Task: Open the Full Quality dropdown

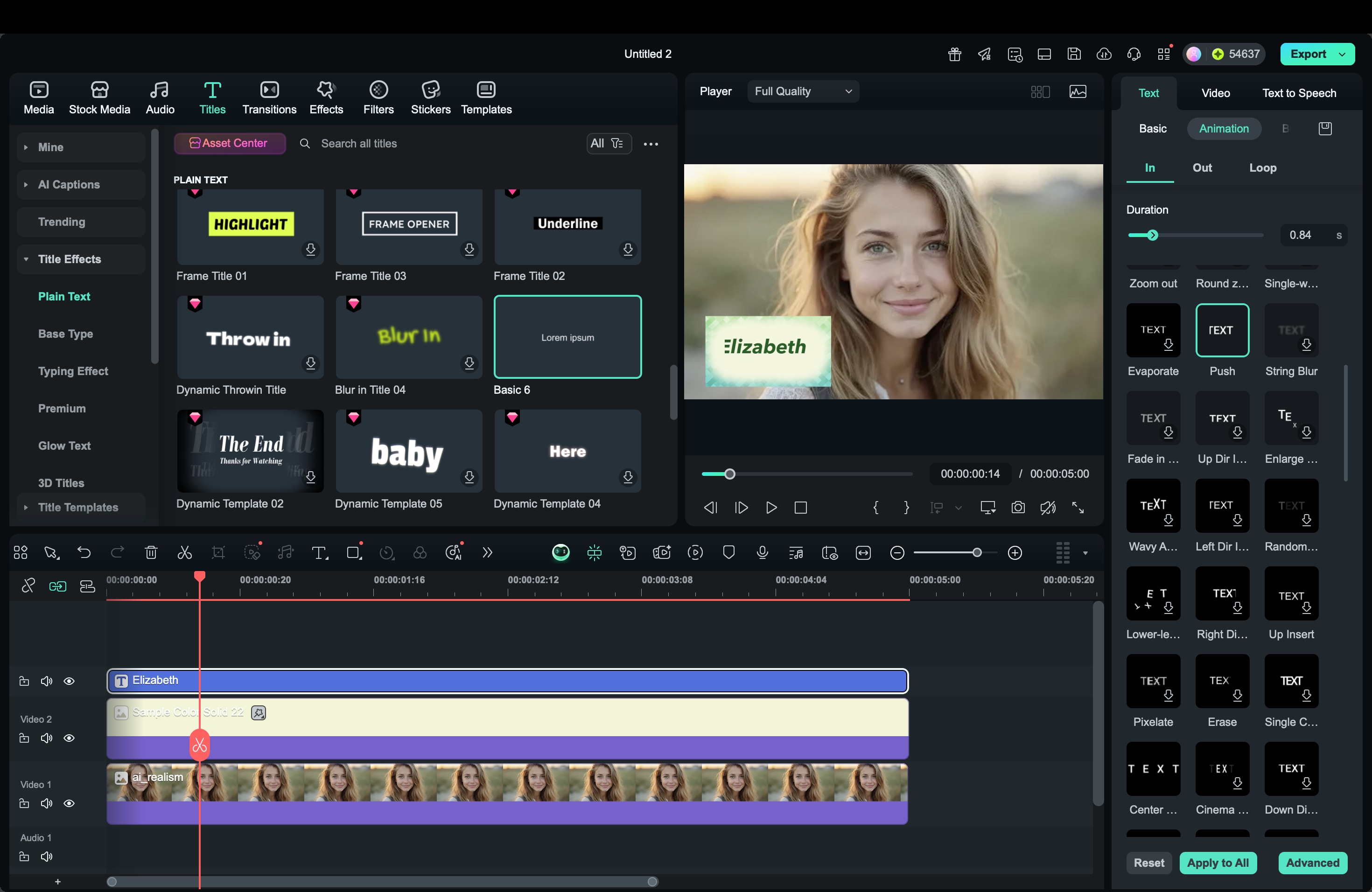Action: [803, 91]
